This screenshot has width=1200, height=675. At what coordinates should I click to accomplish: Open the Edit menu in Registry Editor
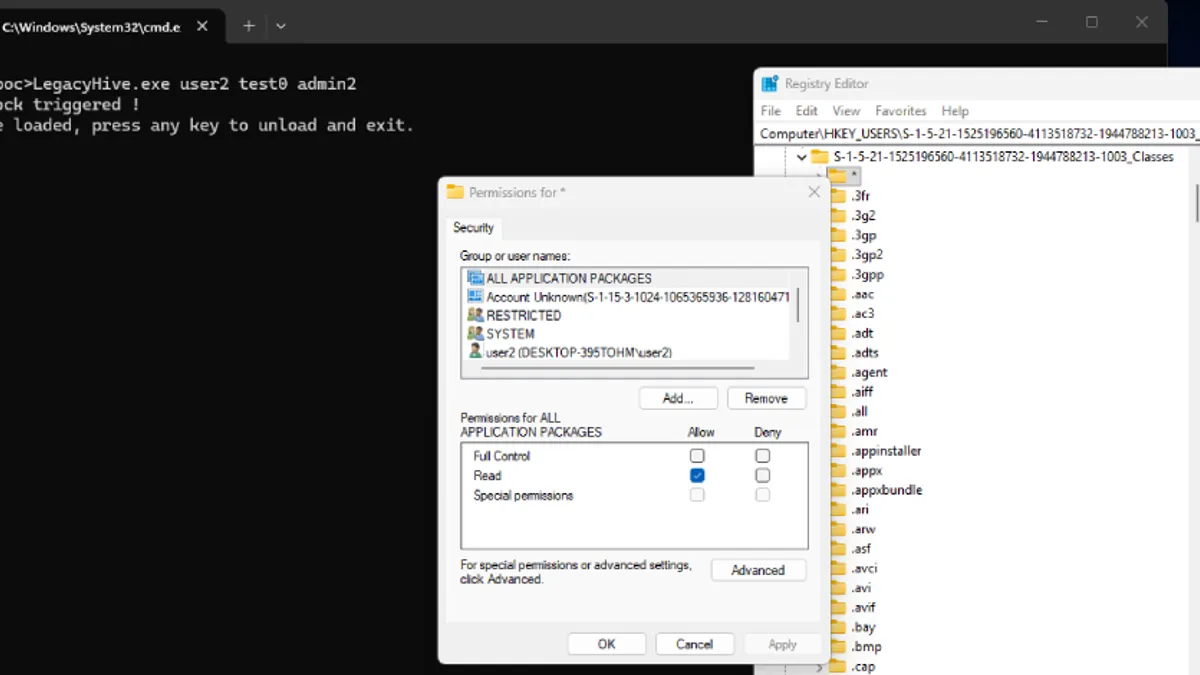tap(807, 111)
